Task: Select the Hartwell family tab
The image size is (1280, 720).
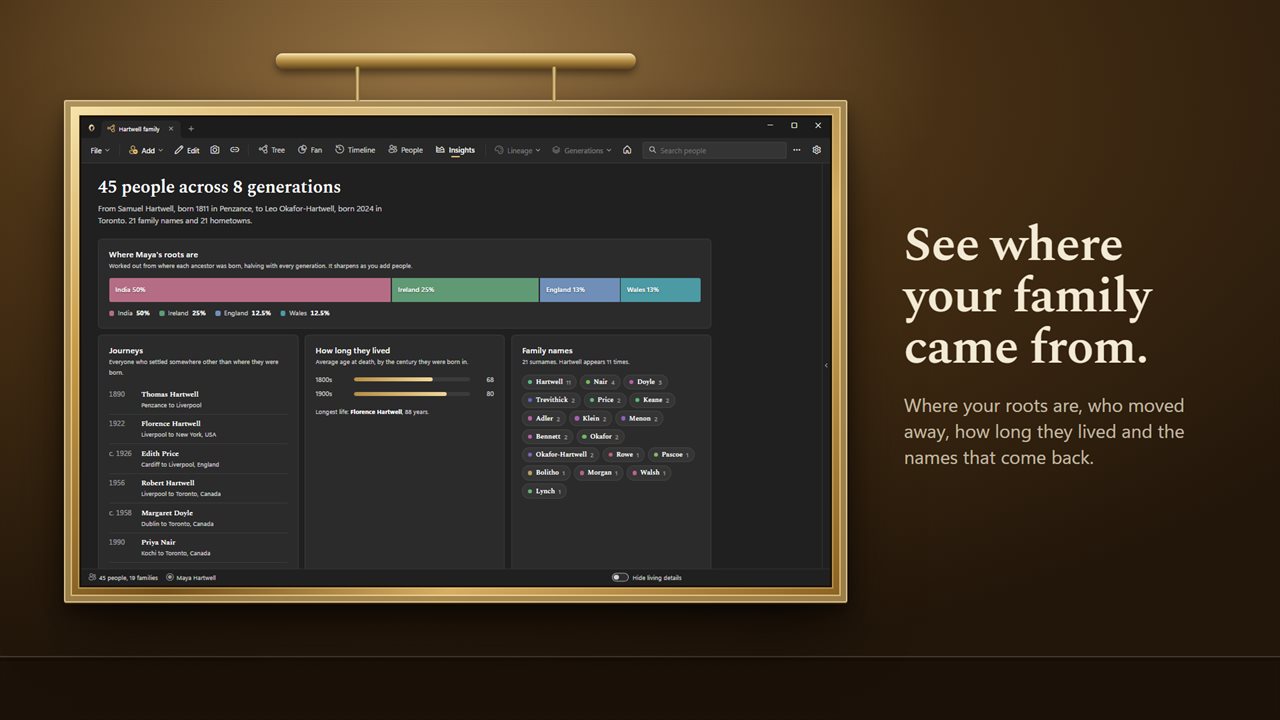Action: (x=140, y=128)
